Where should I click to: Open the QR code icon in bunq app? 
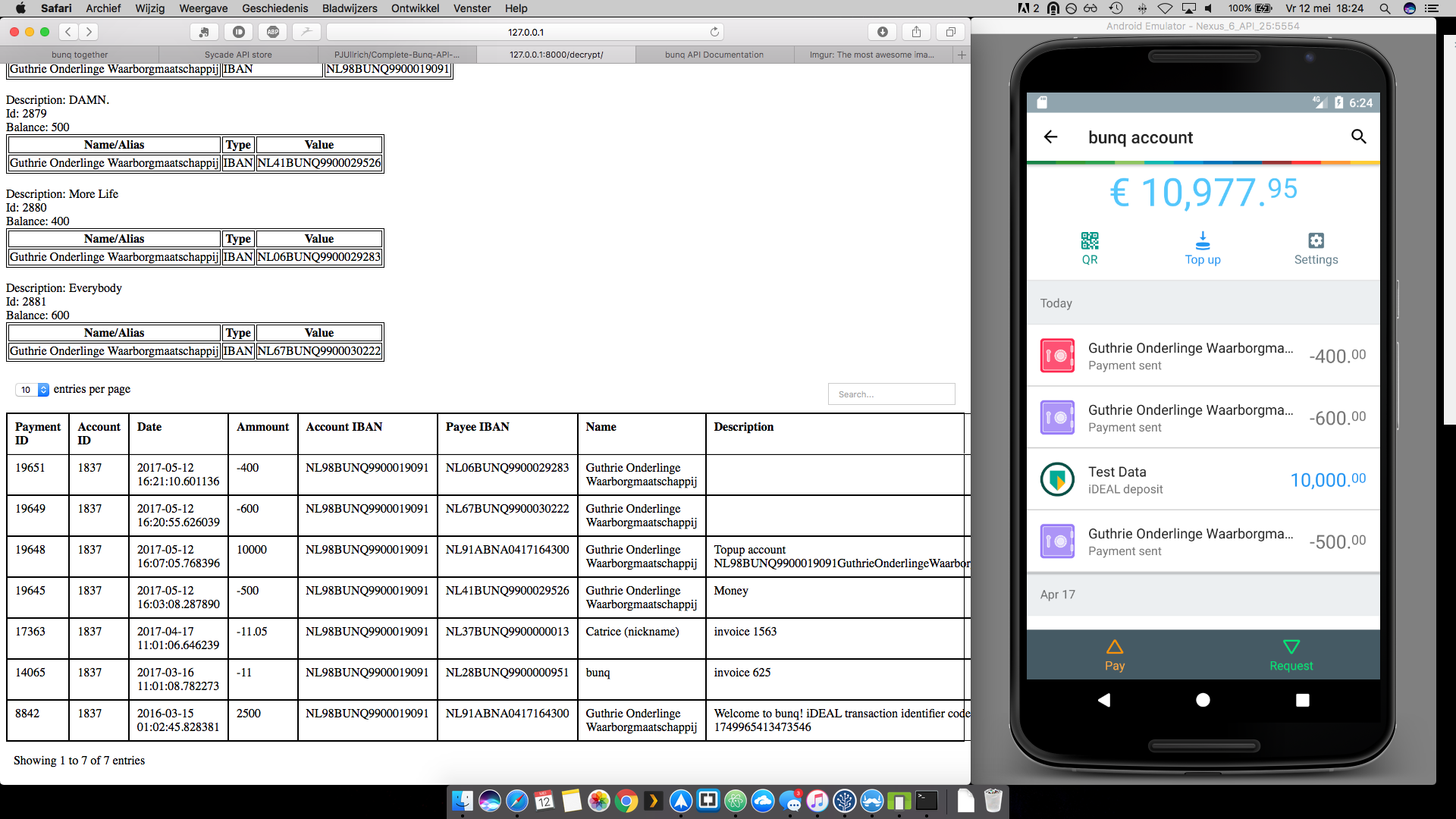(x=1090, y=242)
